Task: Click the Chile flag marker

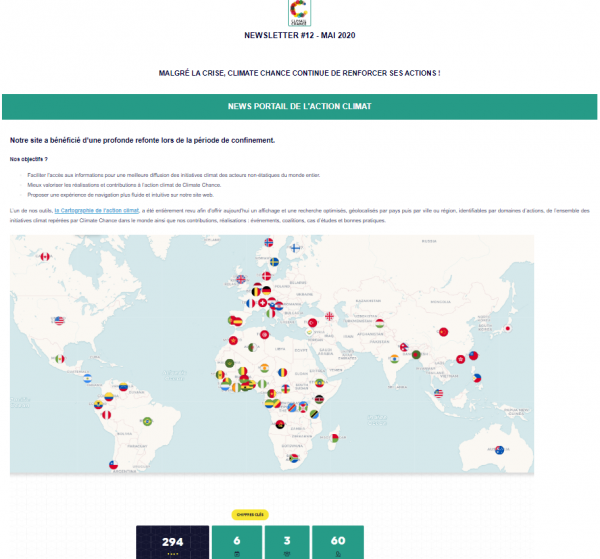Action: tap(113, 465)
